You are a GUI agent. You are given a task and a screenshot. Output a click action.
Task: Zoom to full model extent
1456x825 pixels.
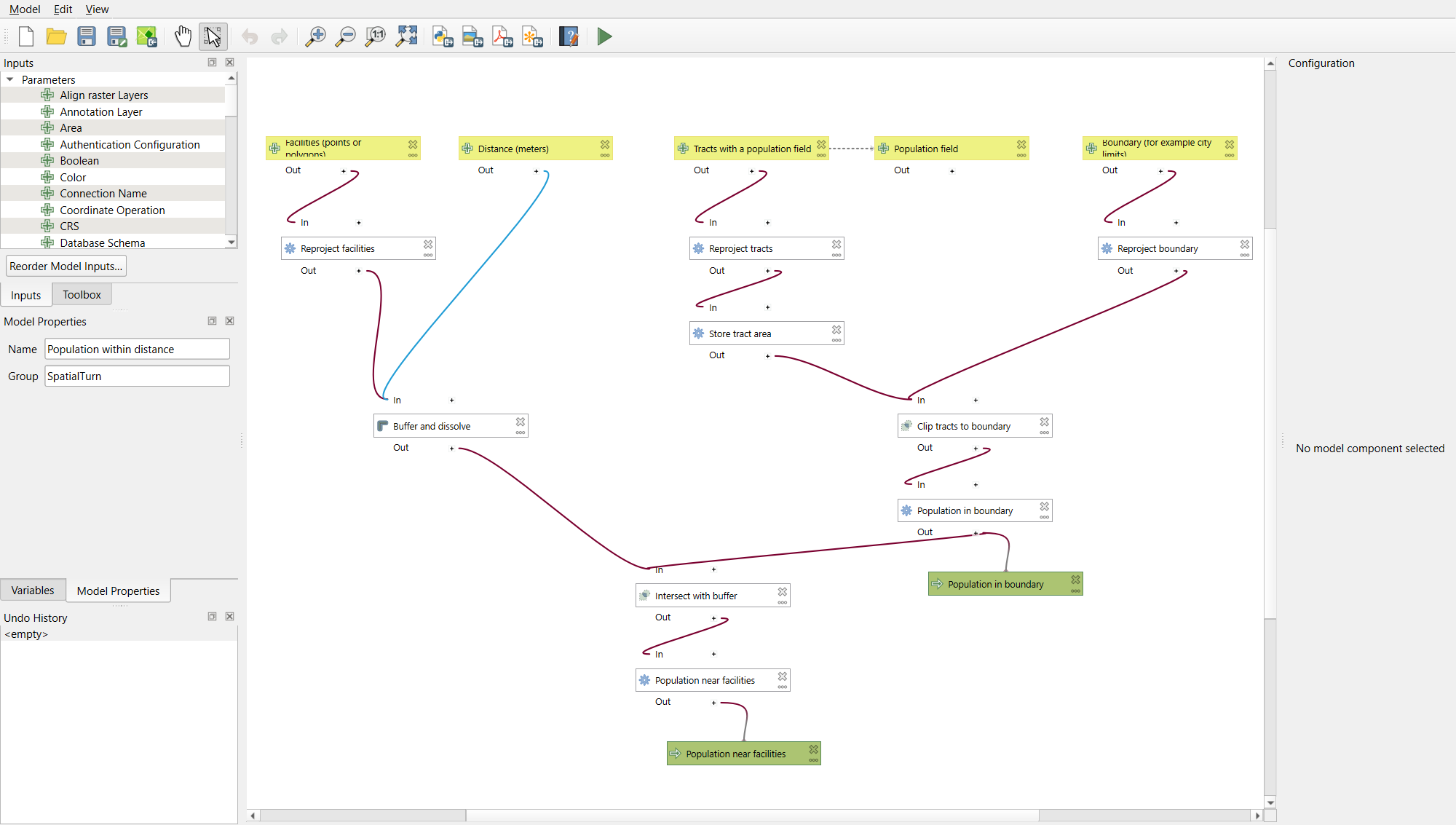coord(406,36)
